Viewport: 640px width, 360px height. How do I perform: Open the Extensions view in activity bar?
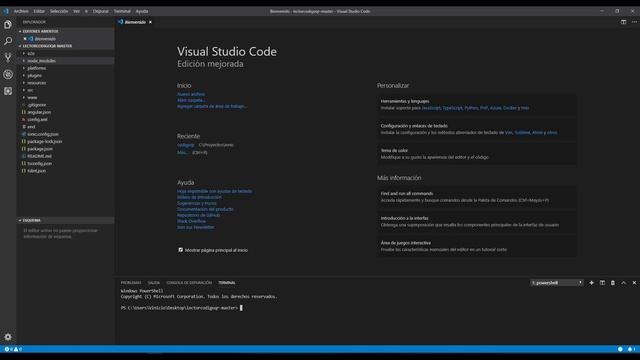[8, 91]
